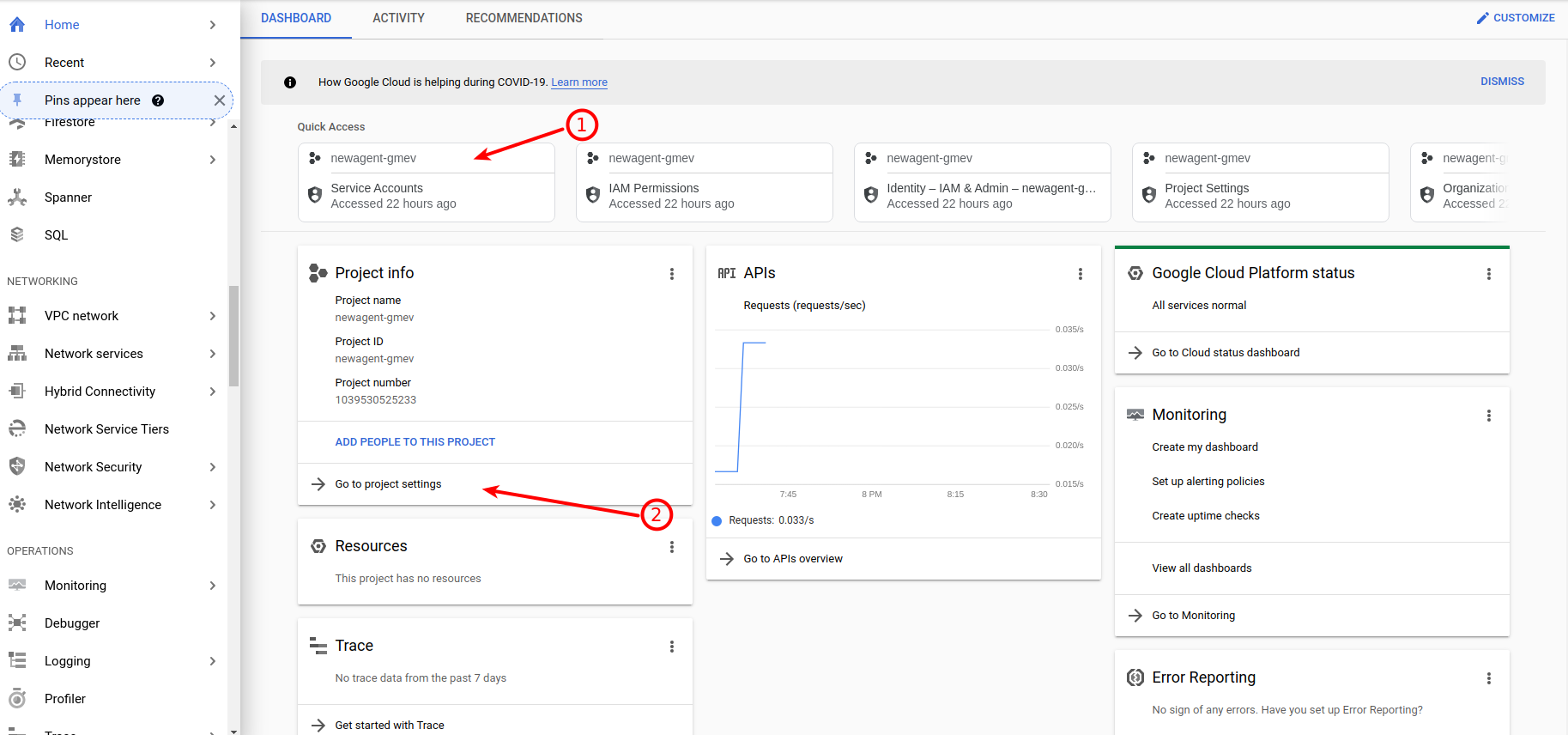Expand the Home submenu chevron

[213, 25]
